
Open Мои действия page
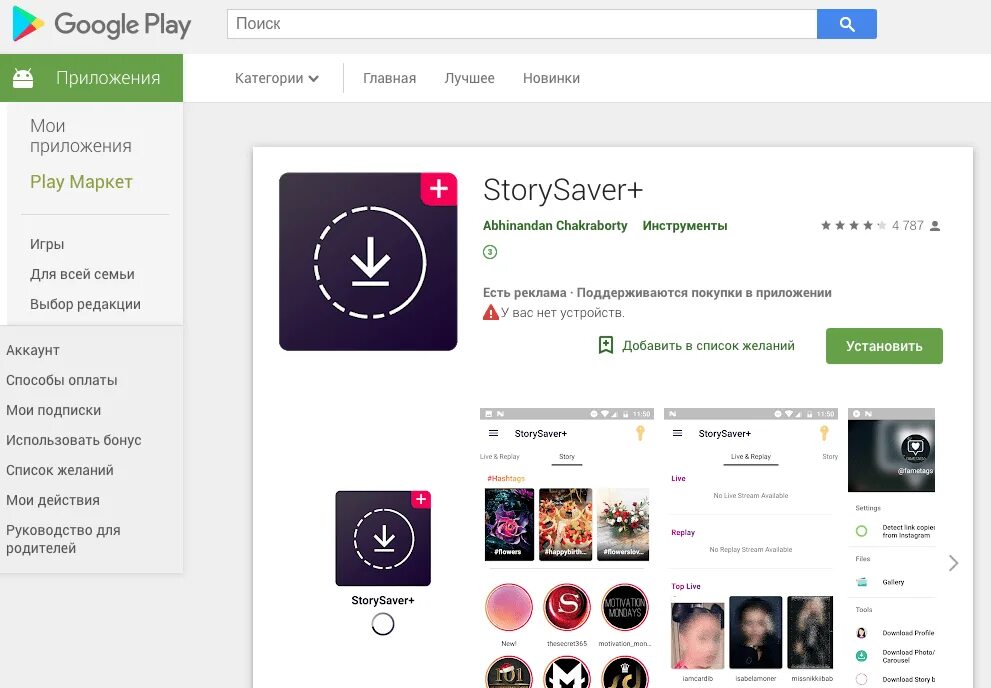coord(53,500)
